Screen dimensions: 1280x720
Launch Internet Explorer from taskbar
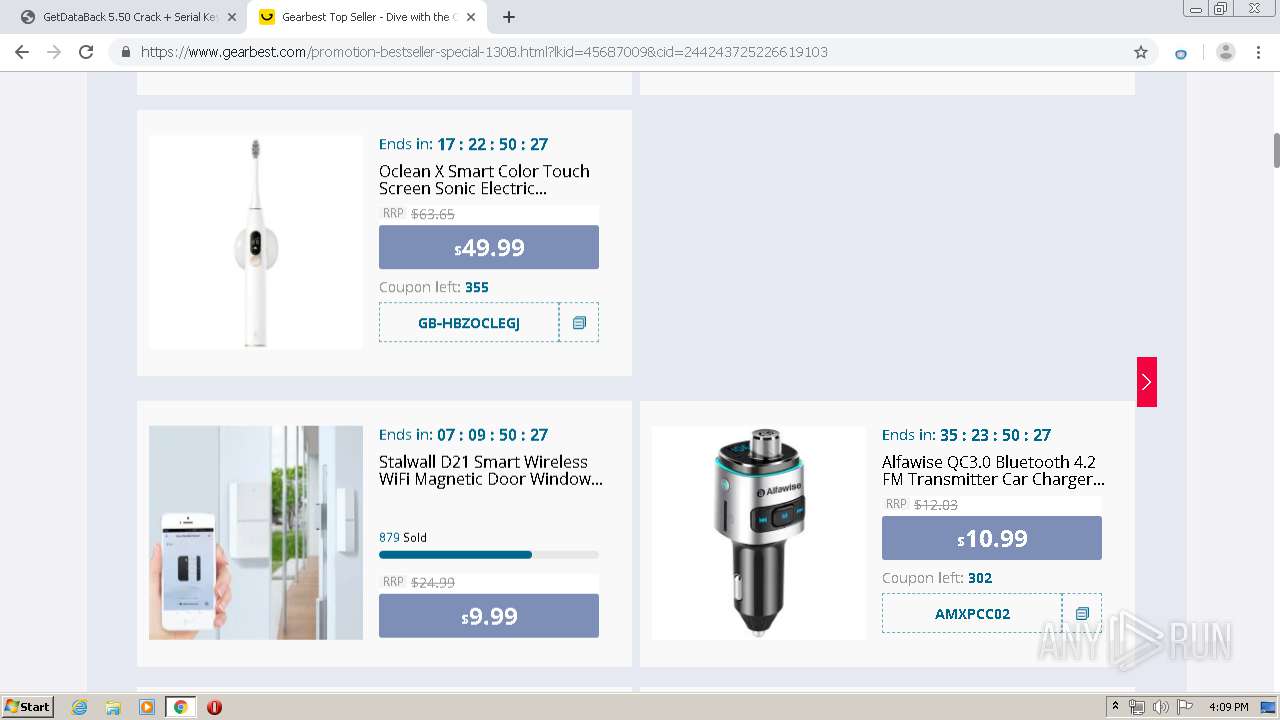click(x=80, y=707)
